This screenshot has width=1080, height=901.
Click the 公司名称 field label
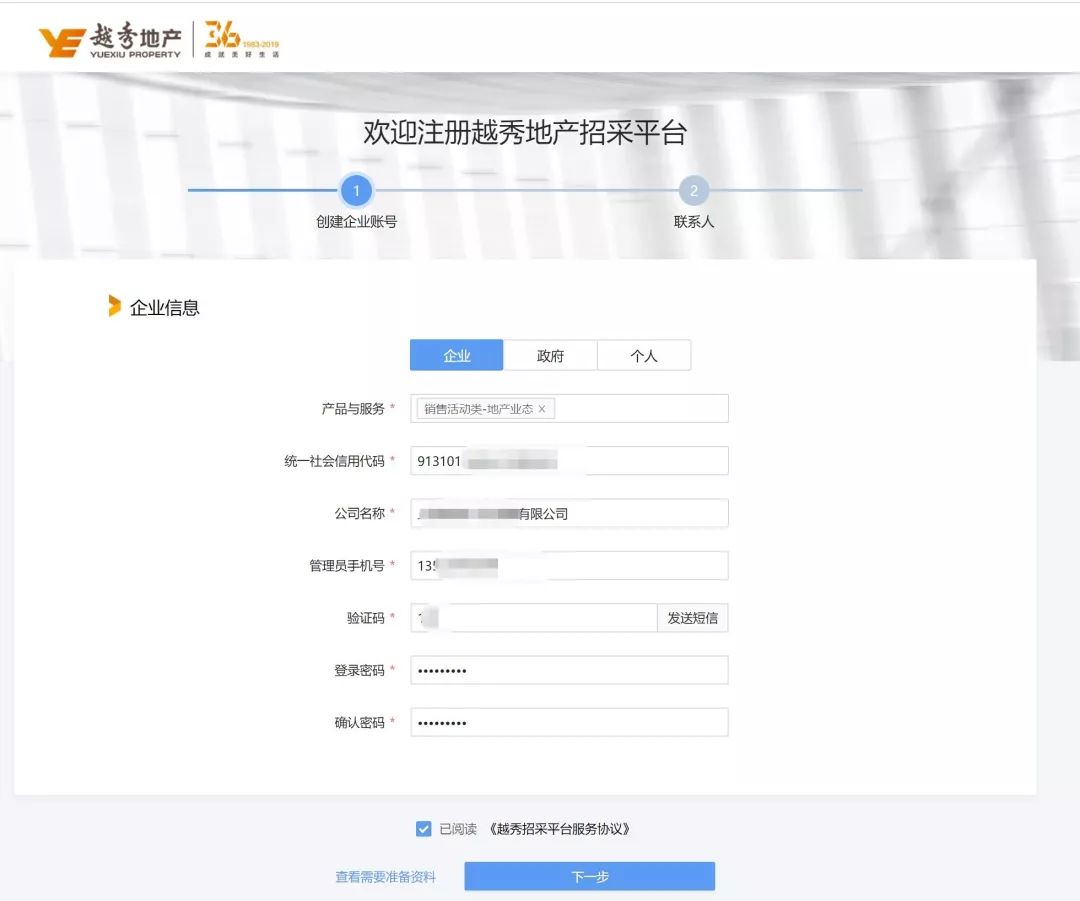(x=360, y=513)
